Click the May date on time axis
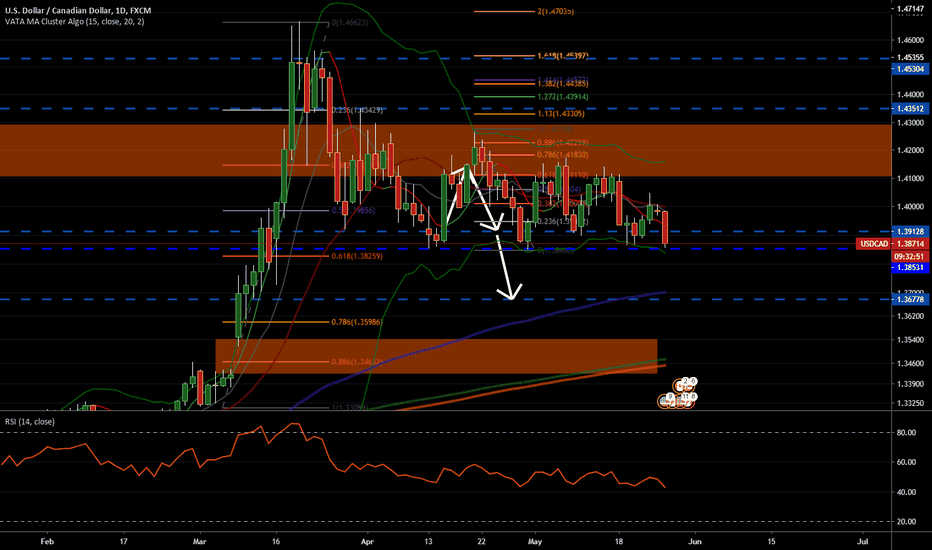Viewport: 932px width, 550px height. (535, 542)
